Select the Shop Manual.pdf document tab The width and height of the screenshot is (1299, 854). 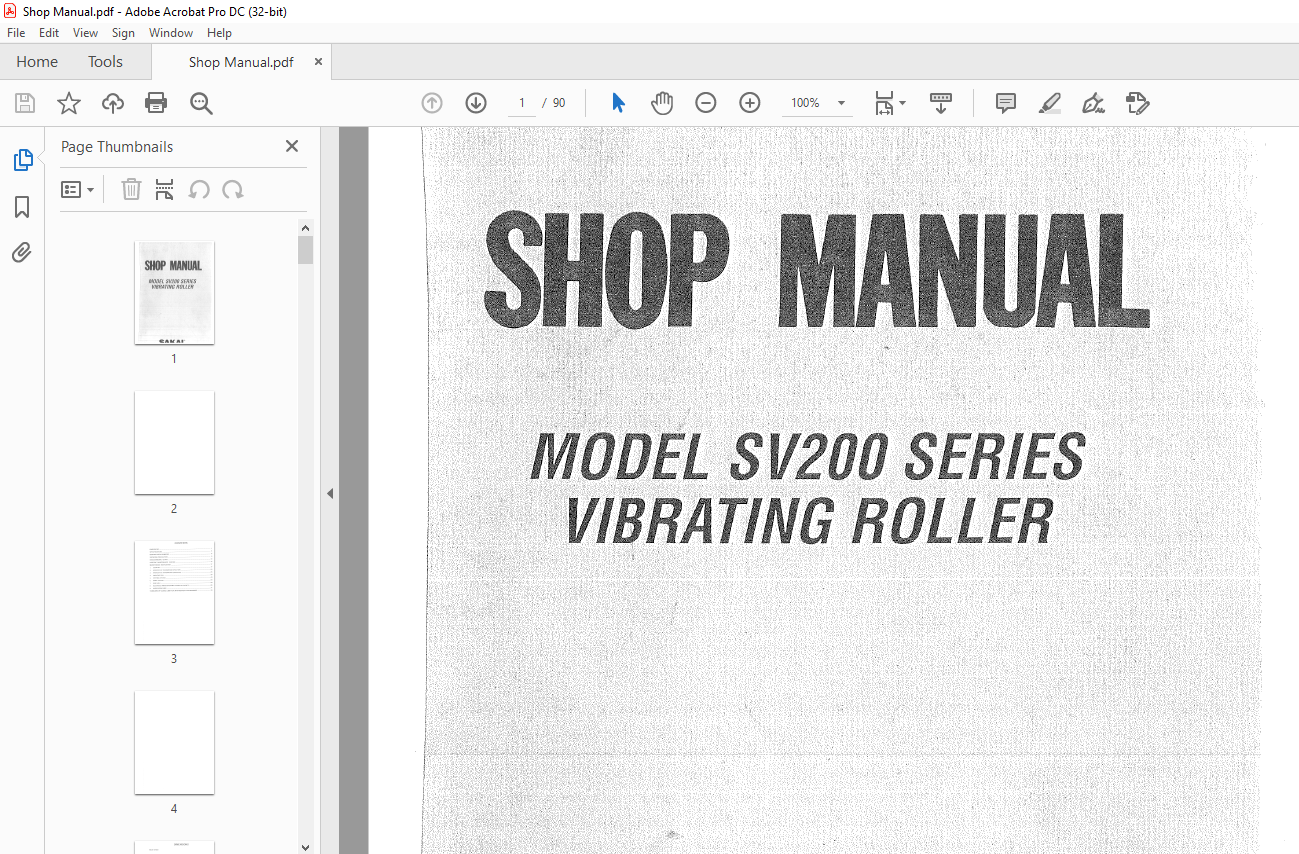[241, 62]
